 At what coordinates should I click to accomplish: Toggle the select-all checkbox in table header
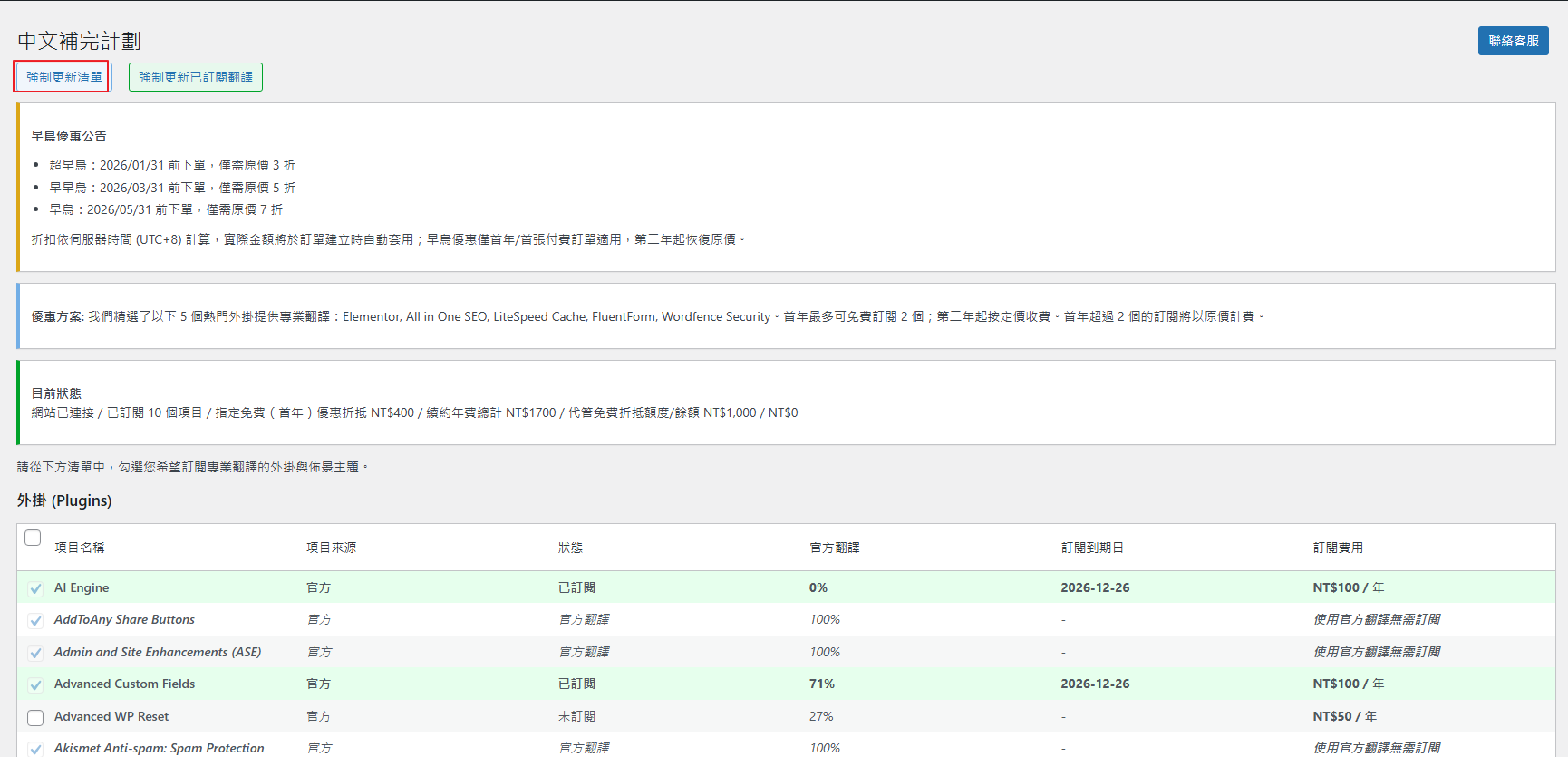coord(34,538)
